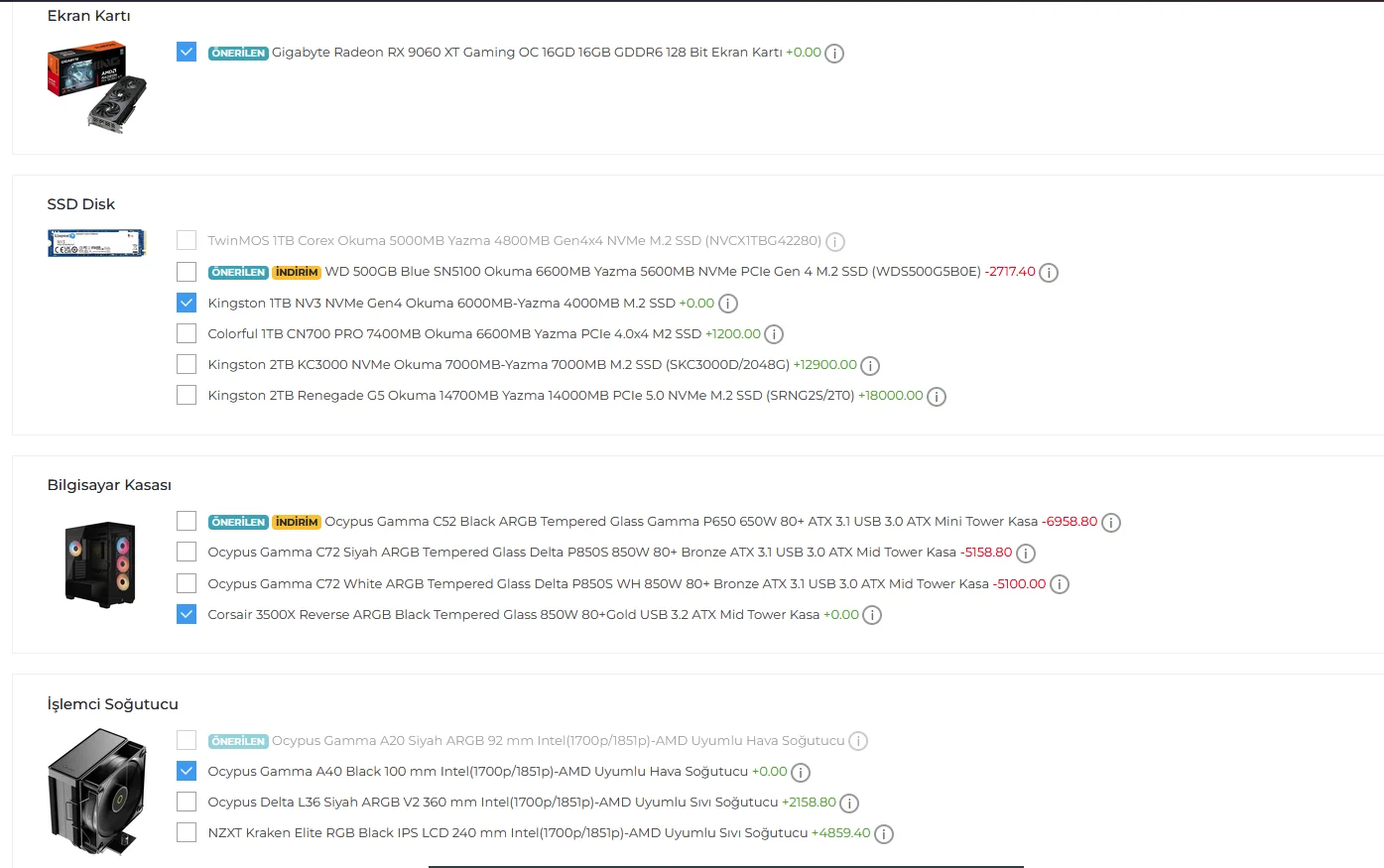Click info icon beside WD 500GB Blue SN5100
This screenshot has height=868, width=1384.
point(1049,273)
